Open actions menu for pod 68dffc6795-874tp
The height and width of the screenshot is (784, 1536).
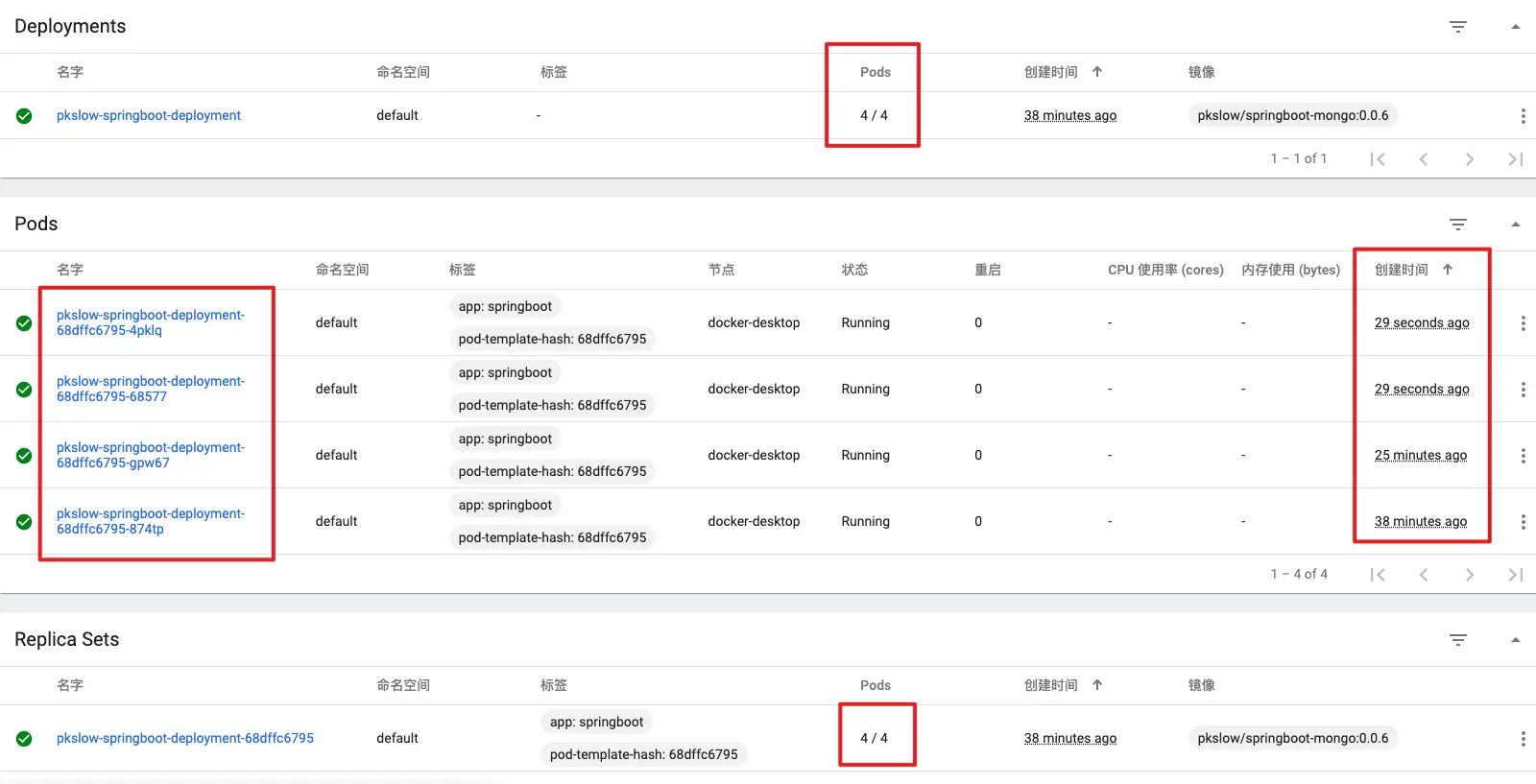(1523, 522)
